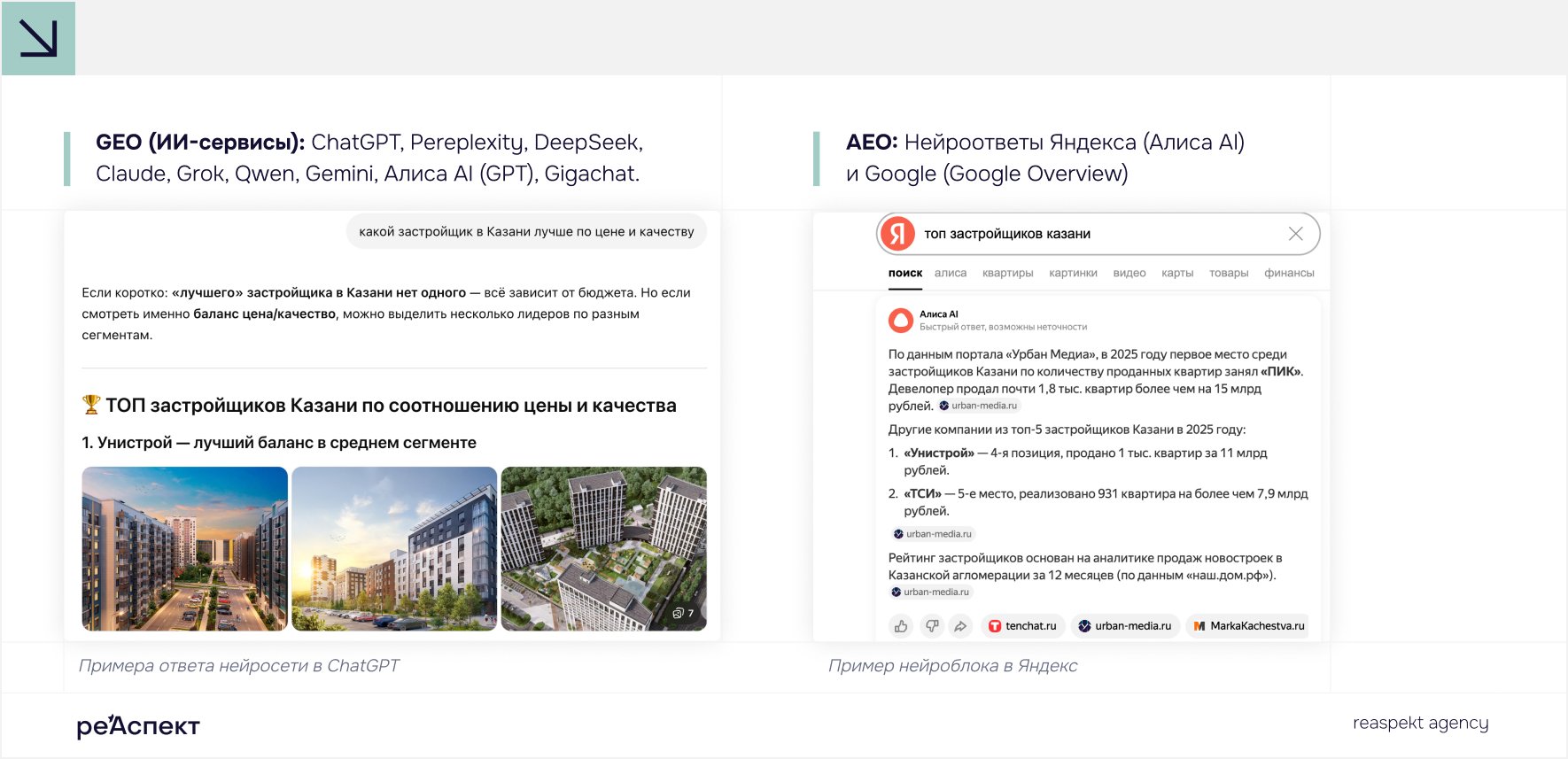Click the trophy emoji in the ТОП heading
This screenshot has height=759, width=1568.
click(91, 405)
